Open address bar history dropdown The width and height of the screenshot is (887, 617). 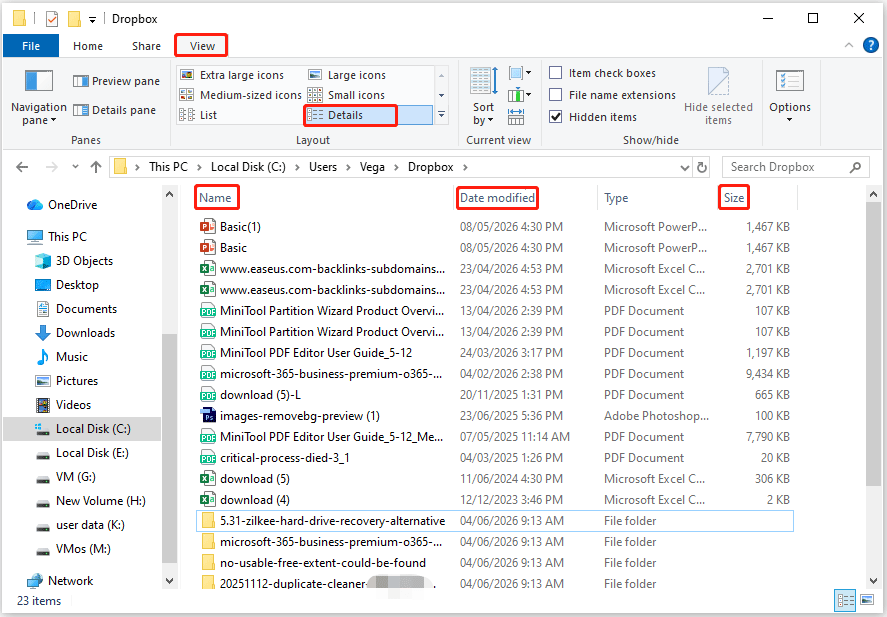coord(684,167)
